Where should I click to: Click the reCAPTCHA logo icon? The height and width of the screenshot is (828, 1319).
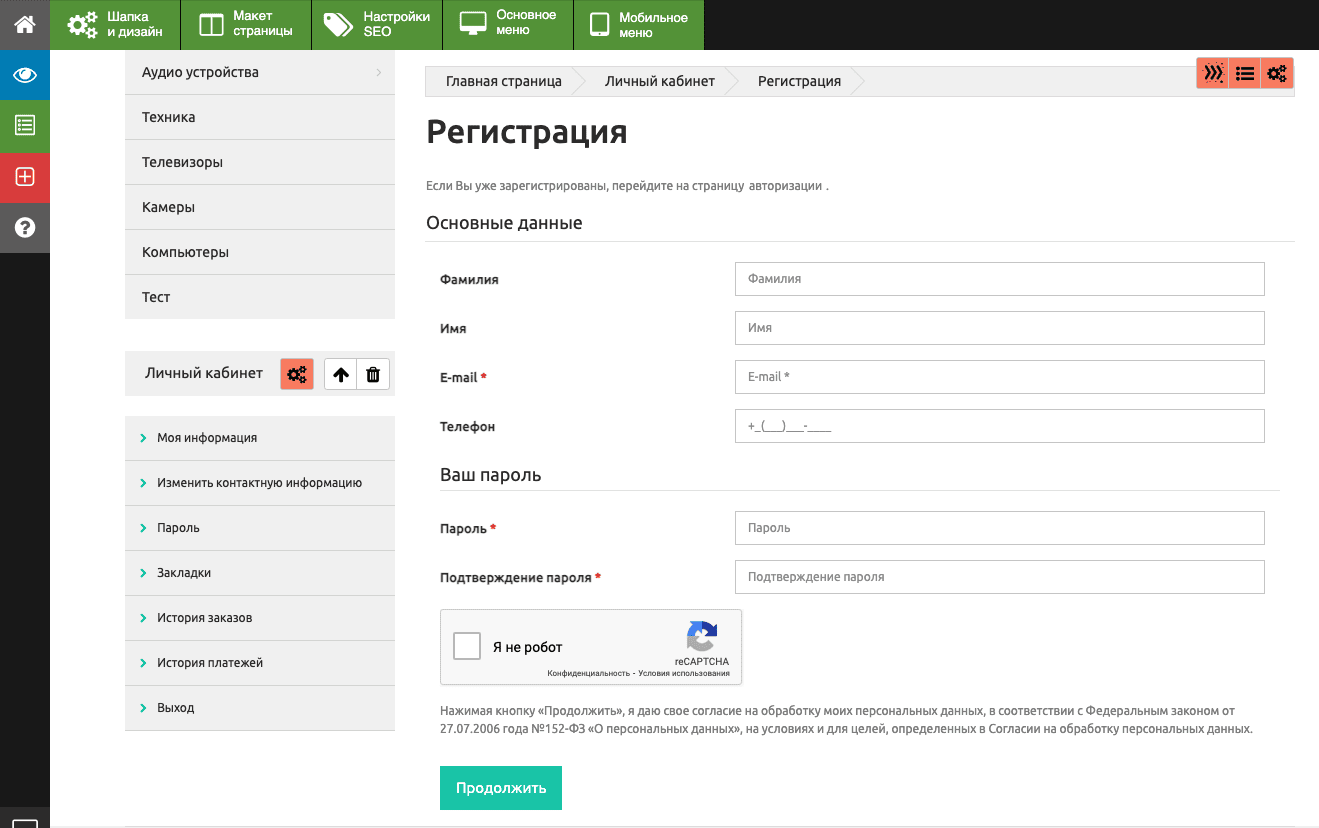702,637
